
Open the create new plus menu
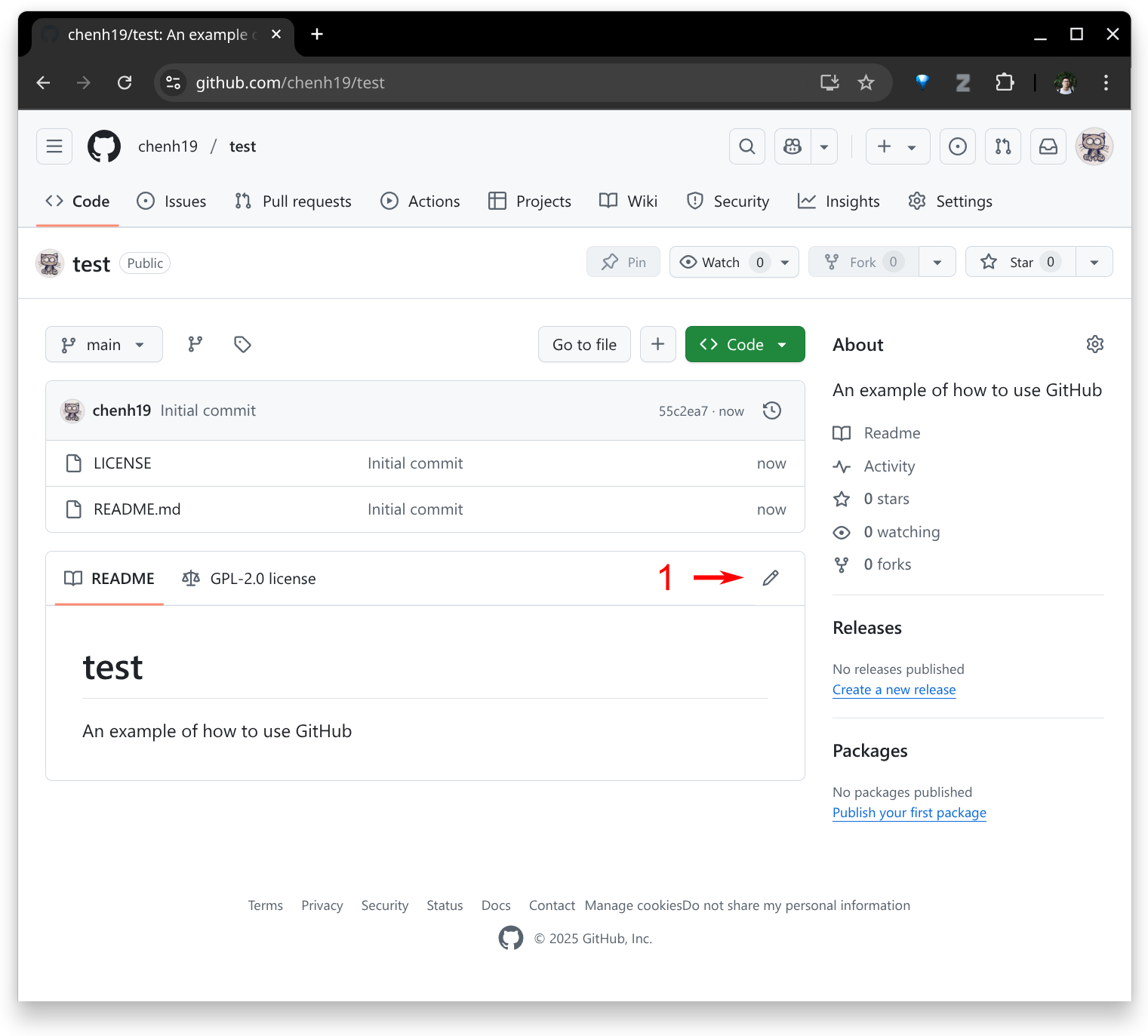coord(897,146)
